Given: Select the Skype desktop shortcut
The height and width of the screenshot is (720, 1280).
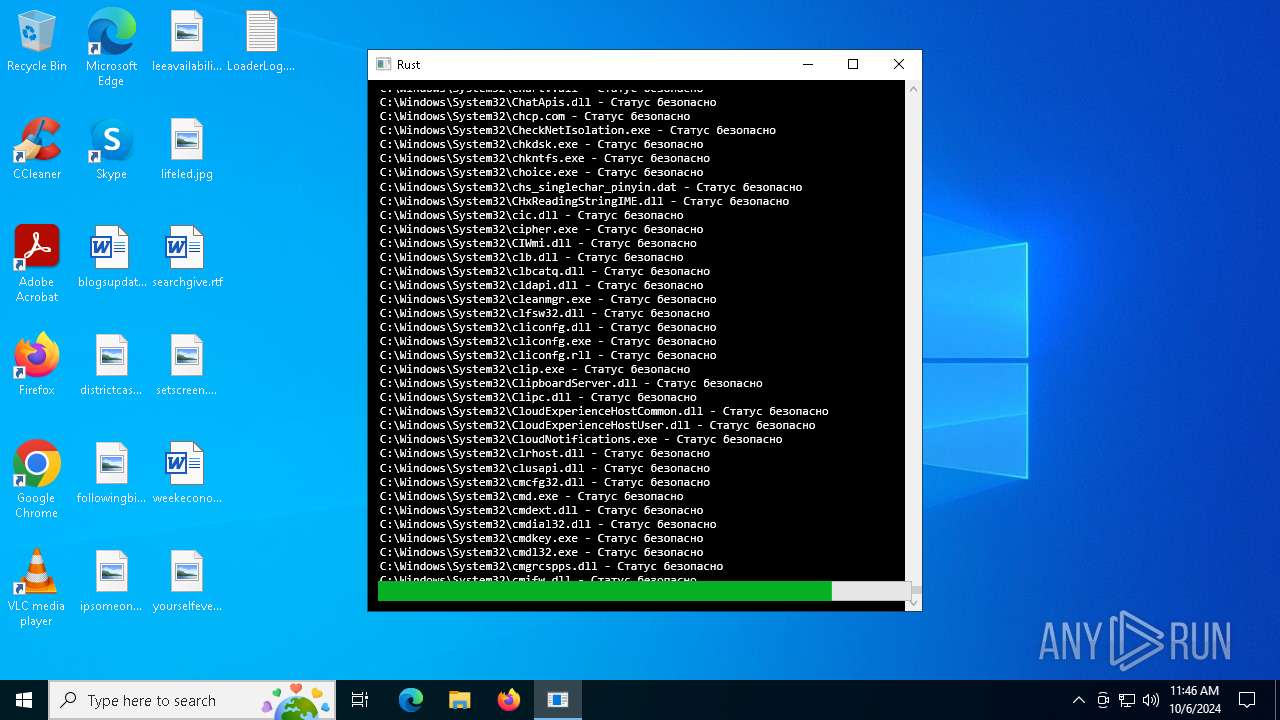Looking at the screenshot, I should point(111,150).
